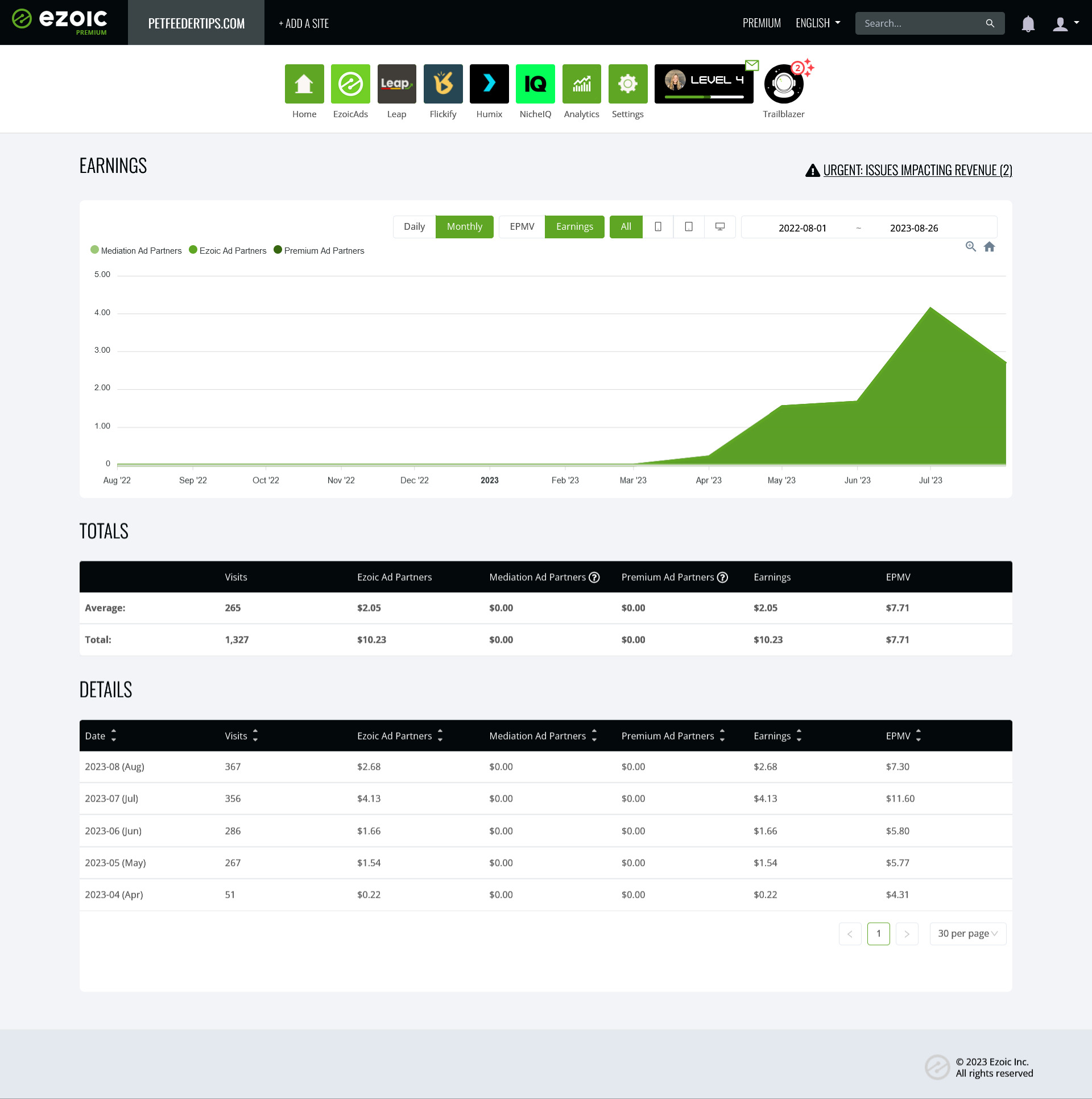Open the Analytics icon

coord(582,84)
